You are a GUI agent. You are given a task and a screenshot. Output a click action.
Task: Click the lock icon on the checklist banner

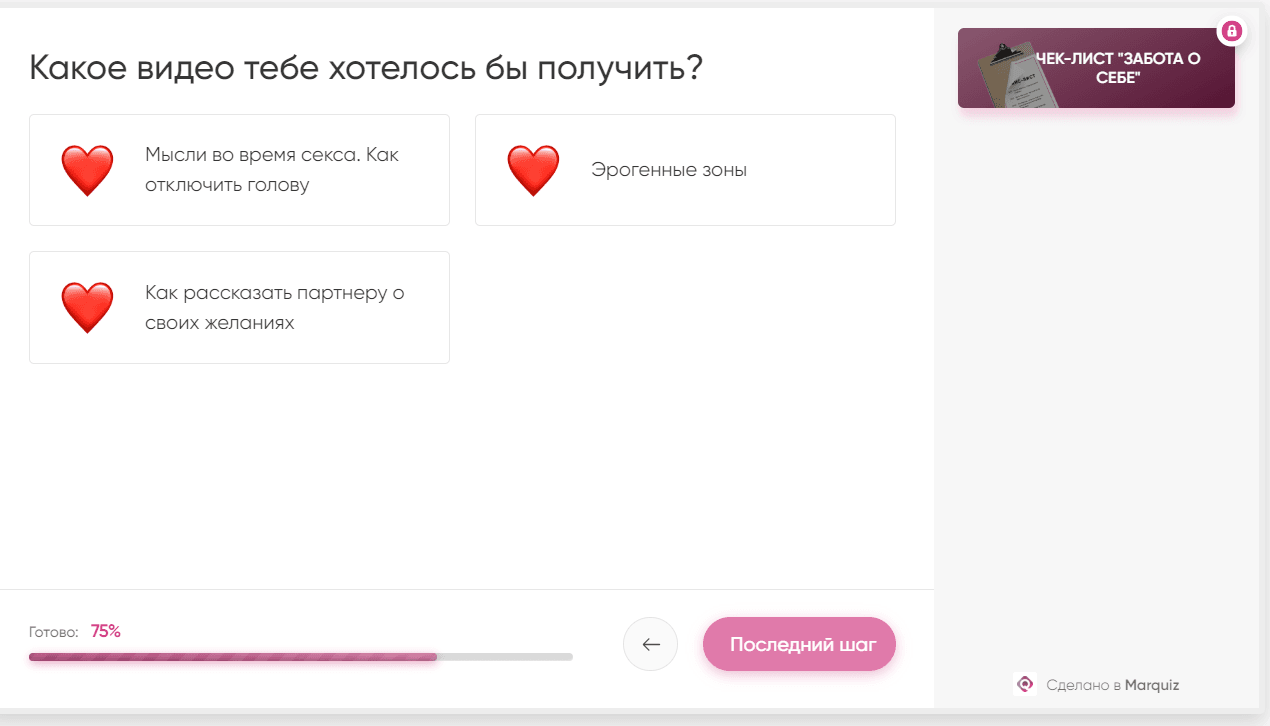[x=1232, y=31]
